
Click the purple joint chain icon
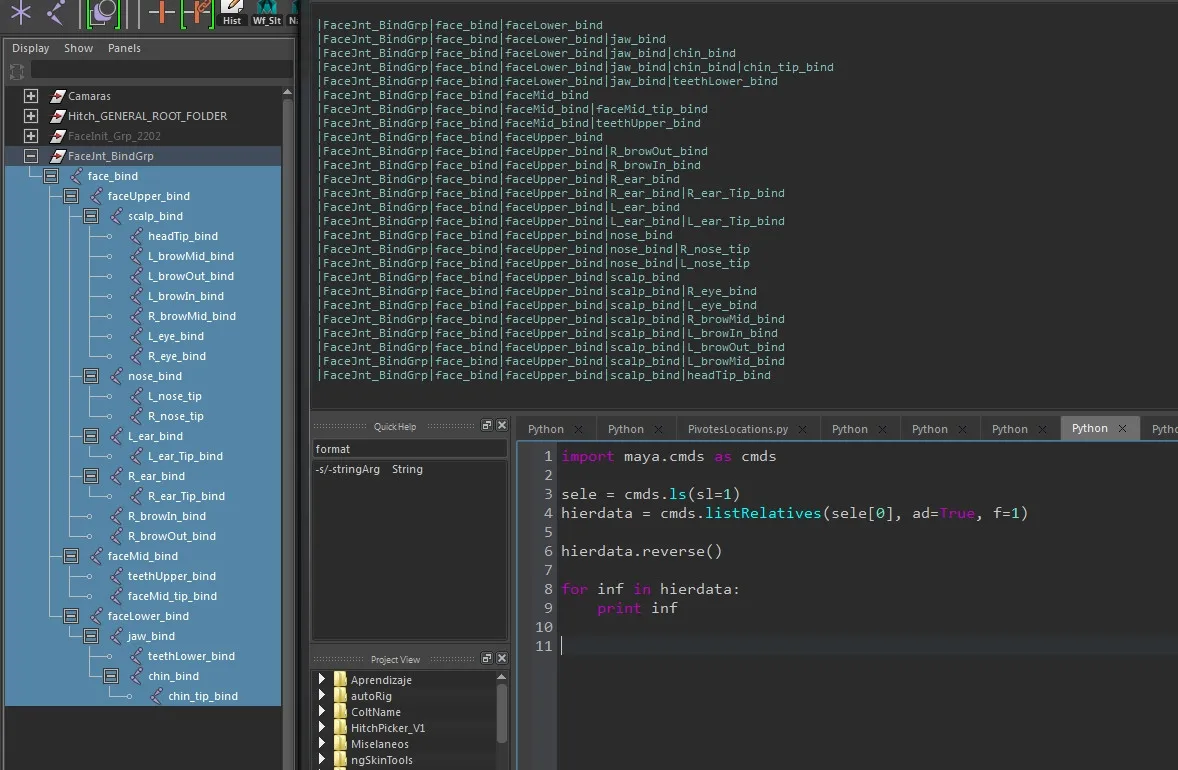[x=57, y=12]
